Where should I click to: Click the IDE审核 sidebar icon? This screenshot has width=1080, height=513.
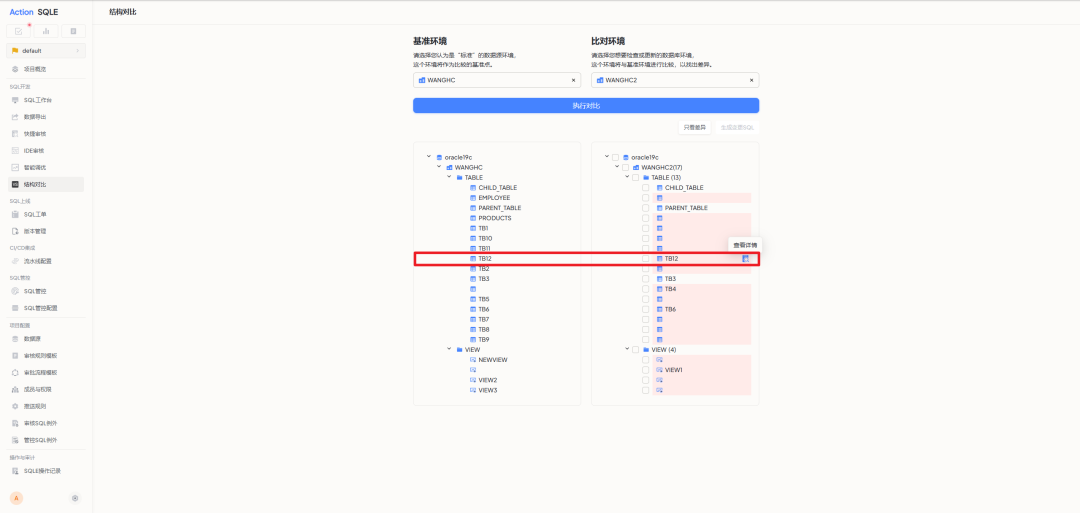(x=15, y=150)
